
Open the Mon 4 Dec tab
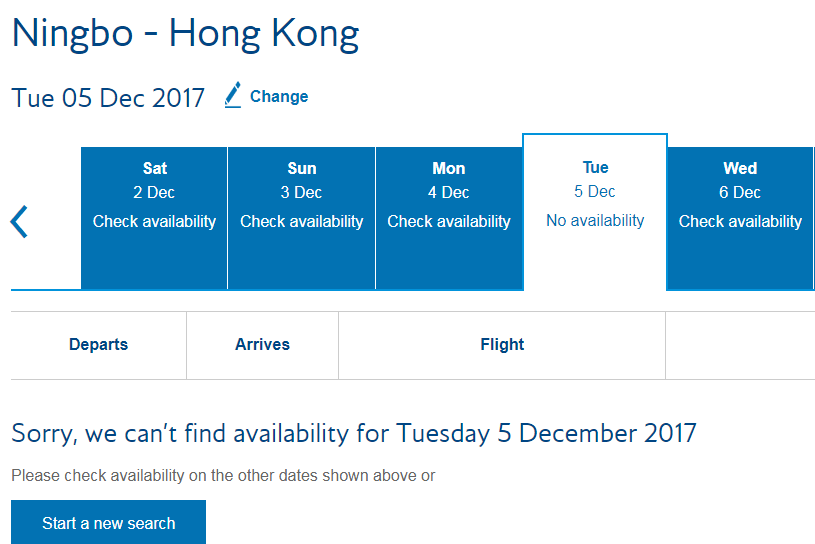(x=449, y=180)
